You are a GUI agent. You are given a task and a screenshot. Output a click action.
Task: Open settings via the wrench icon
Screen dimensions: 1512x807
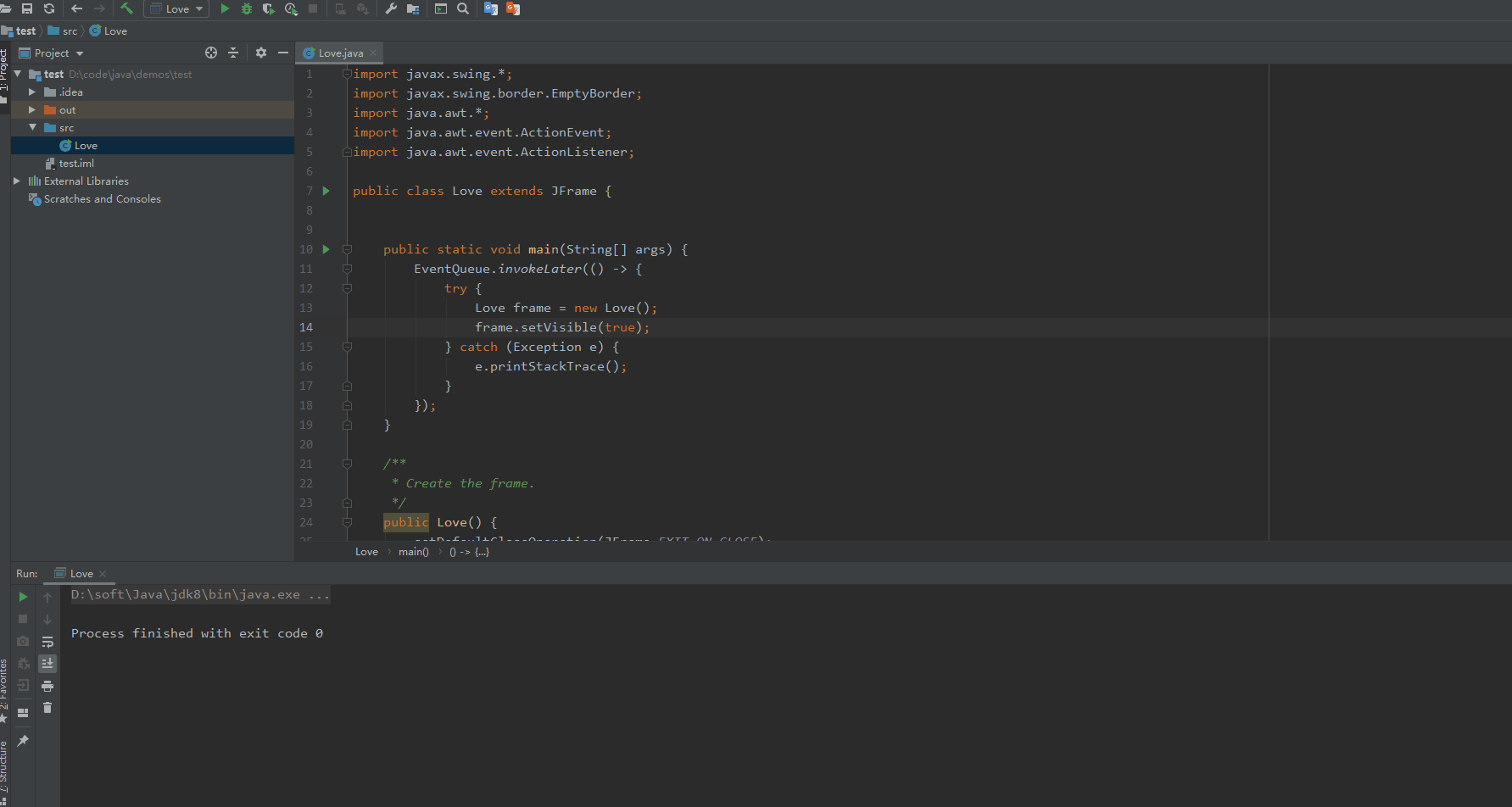click(x=391, y=8)
